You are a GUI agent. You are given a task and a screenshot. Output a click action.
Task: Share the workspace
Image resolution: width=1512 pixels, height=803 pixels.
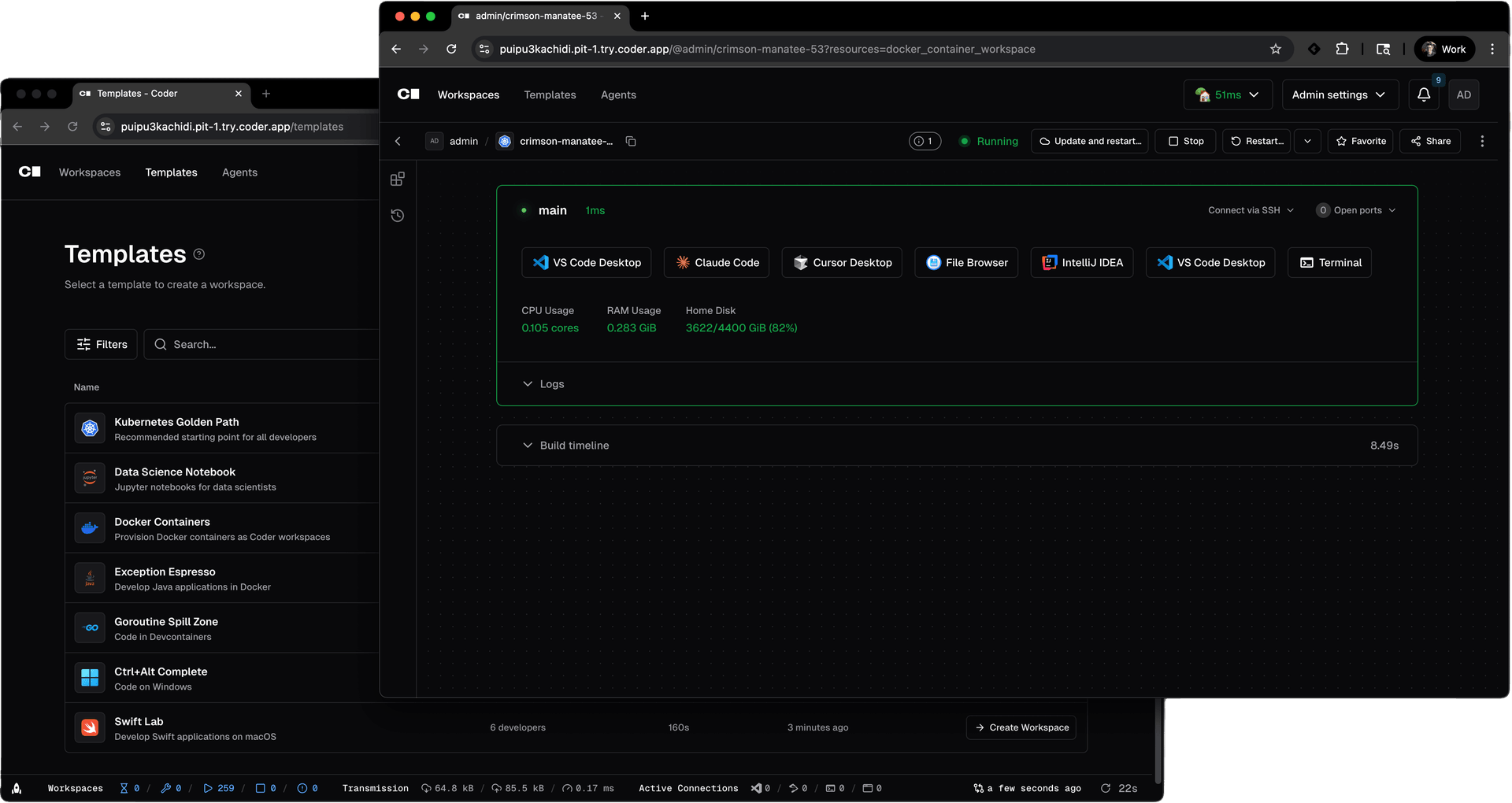click(x=1430, y=141)
